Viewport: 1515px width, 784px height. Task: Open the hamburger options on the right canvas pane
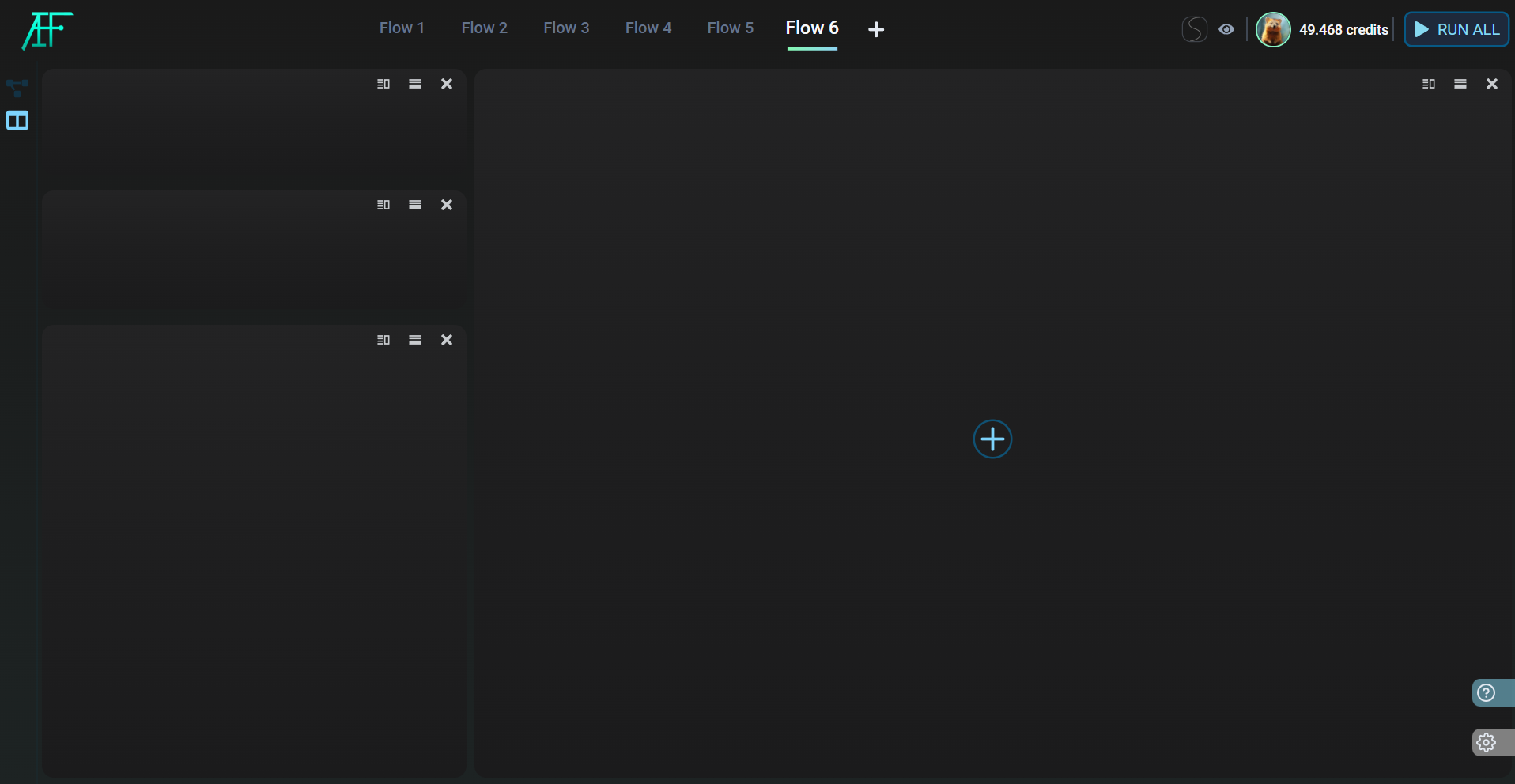1460,84
